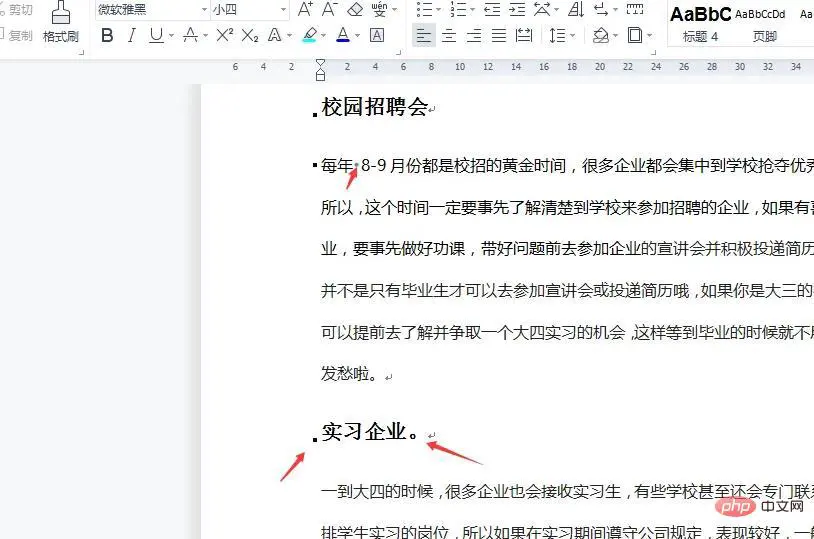Click the paragraph shading paint bucket icon
The height and width of the screenshot is (539, 814).
coord(601,35)
